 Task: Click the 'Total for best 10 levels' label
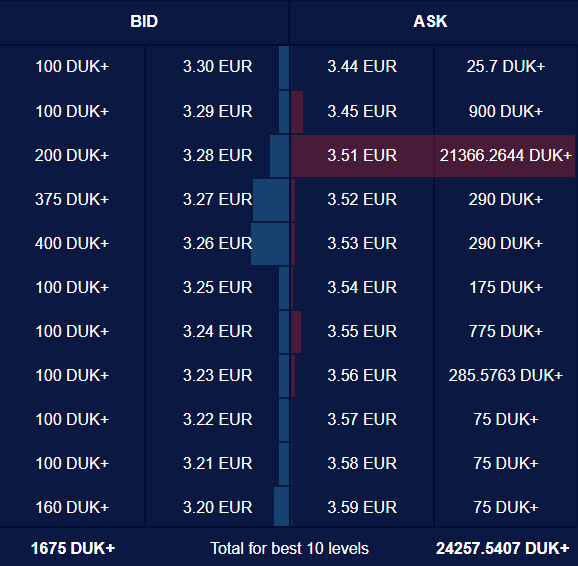(x=289, y=548)
